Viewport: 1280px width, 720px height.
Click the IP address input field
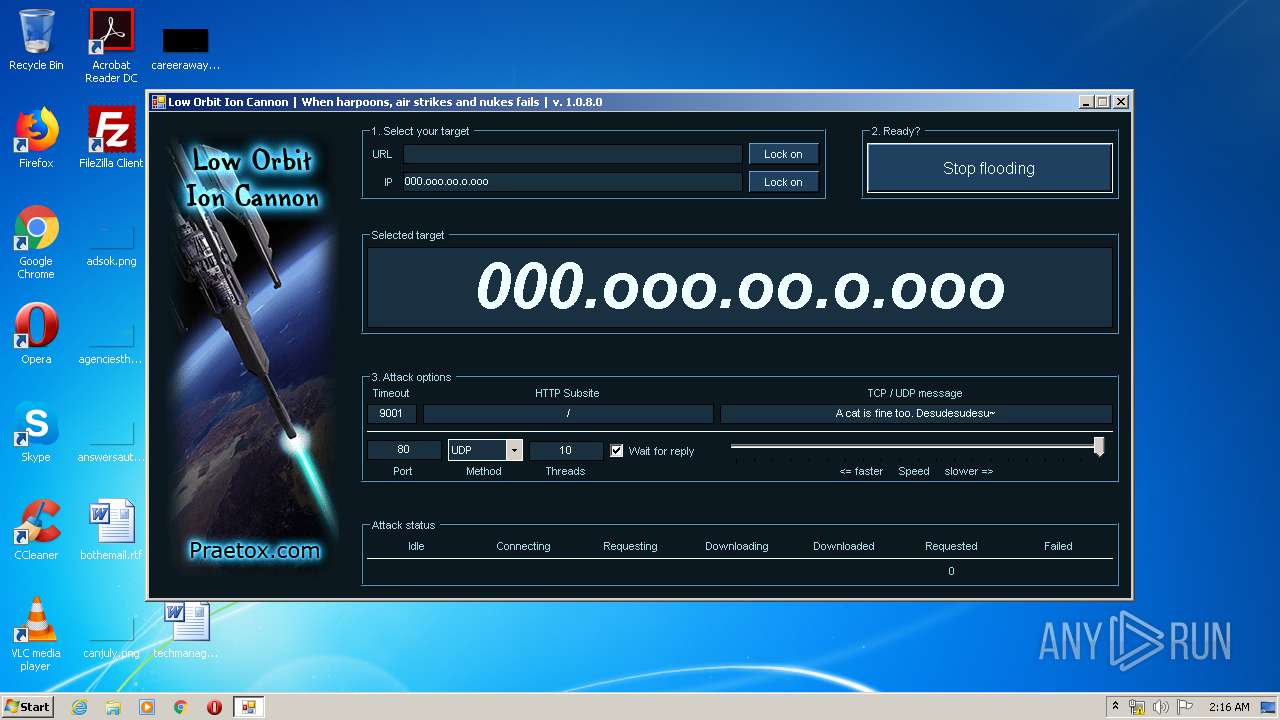(572, 182)
